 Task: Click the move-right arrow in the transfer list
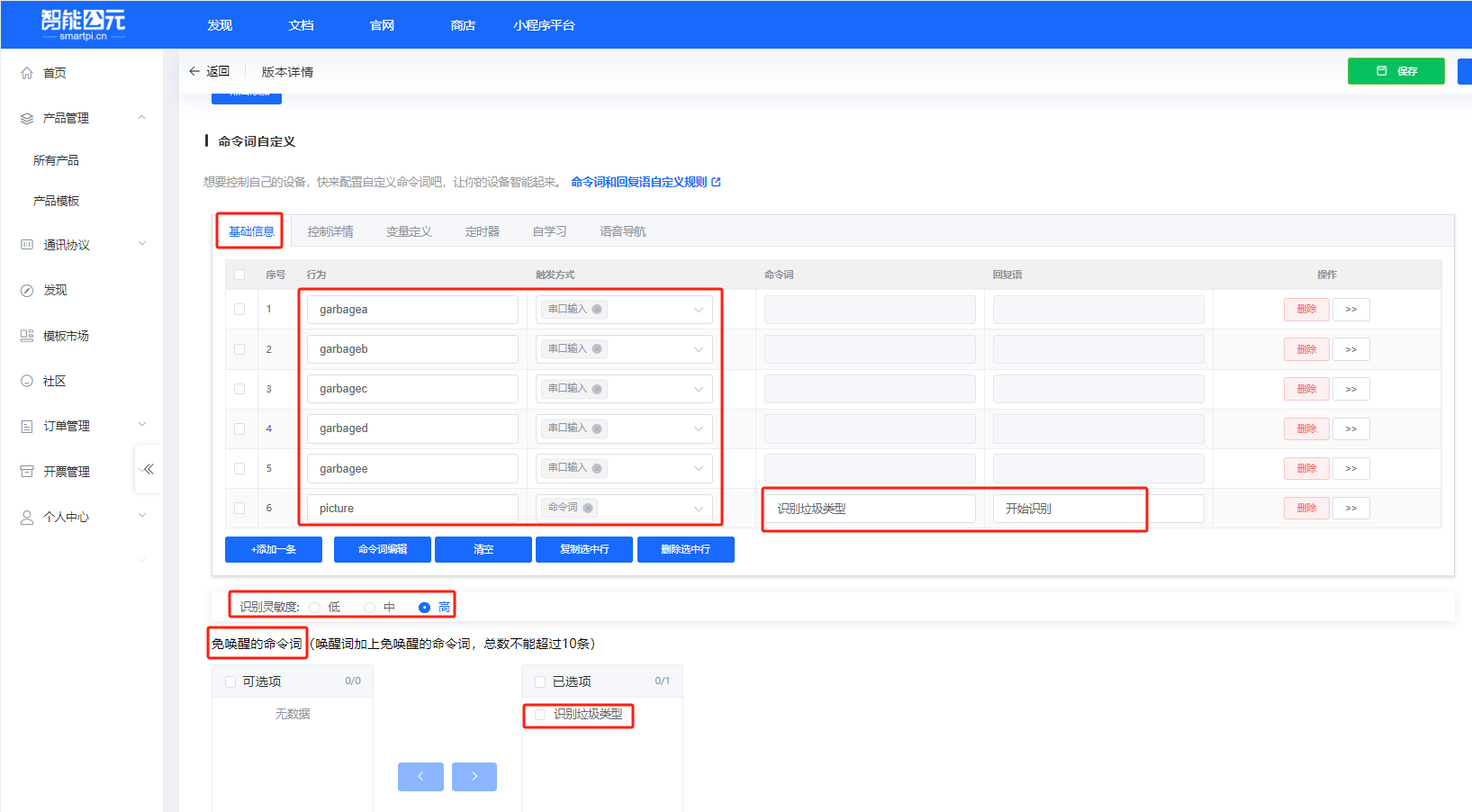[474, 777]
